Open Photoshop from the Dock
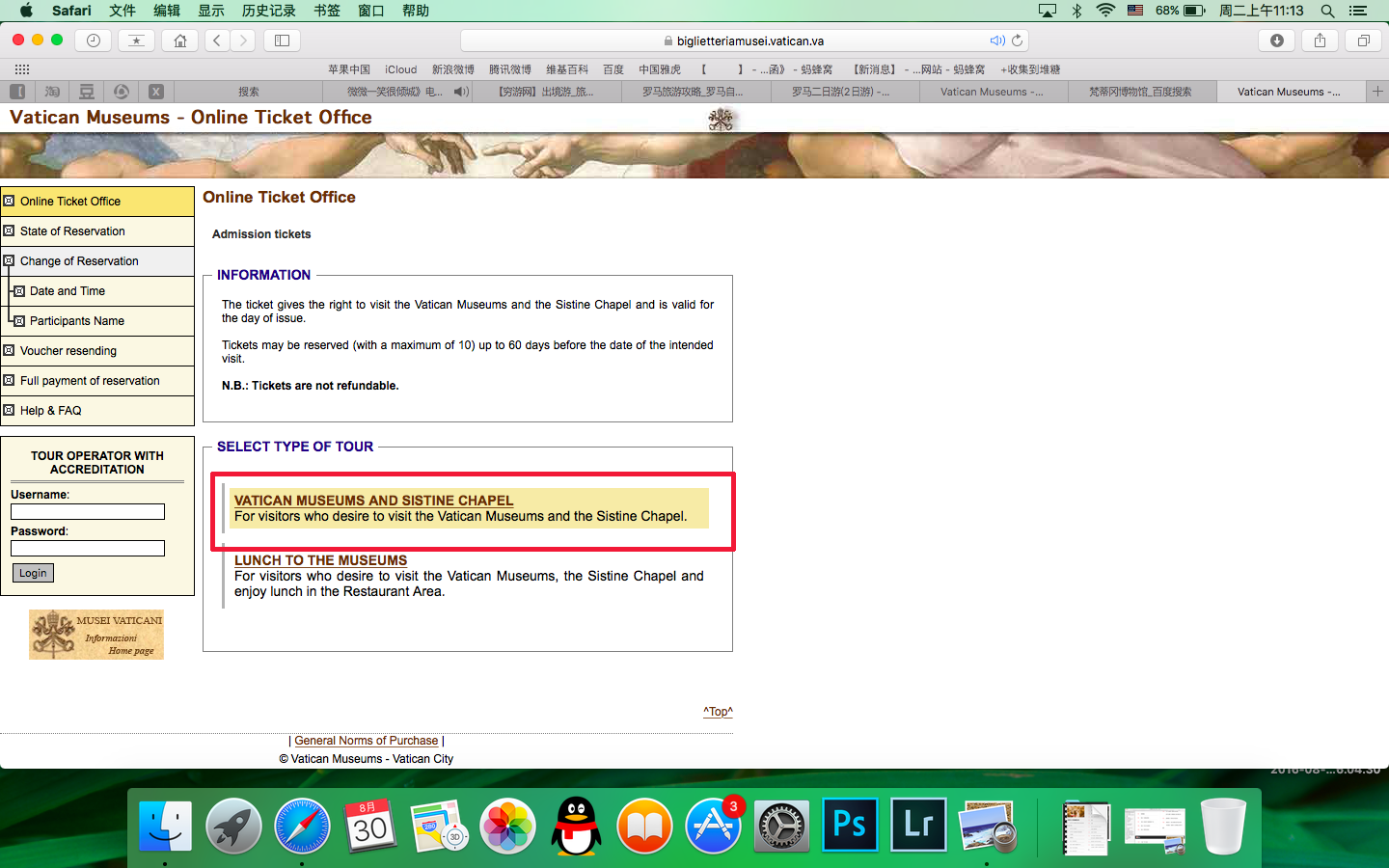Viewport: 1389px width, 868px height. coord(849,826)
